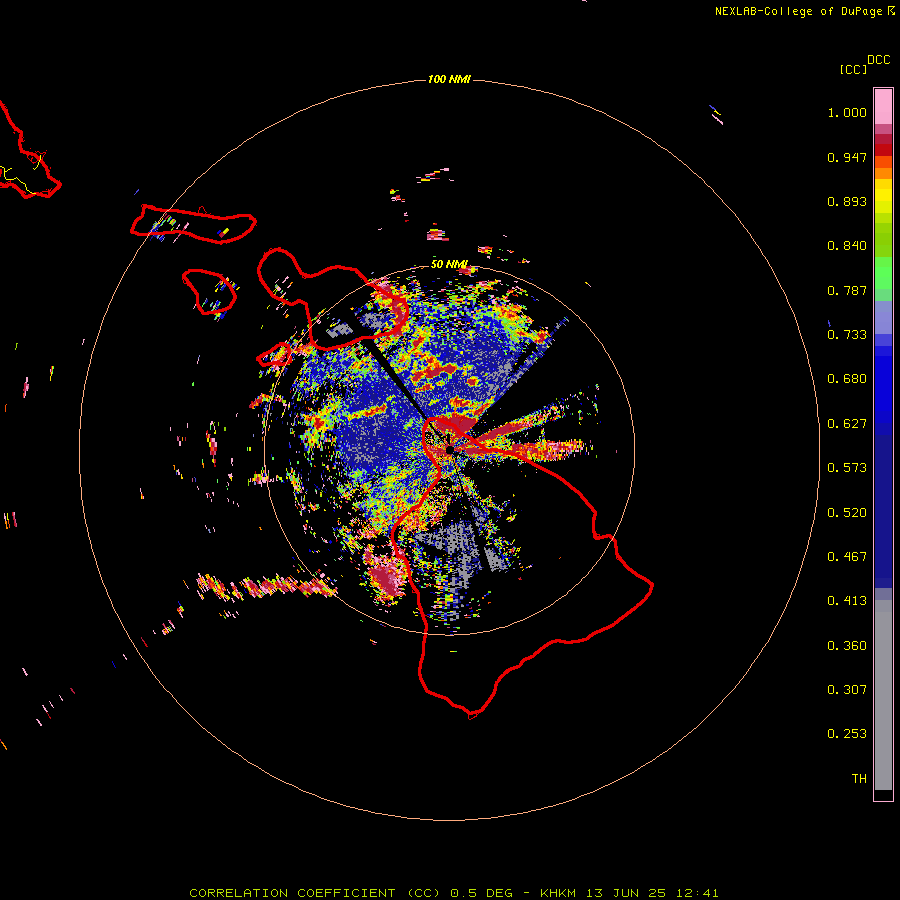Click the 0.360 color scale label
This screenshot has width=900, height=900.
click(x=847, y=646)
